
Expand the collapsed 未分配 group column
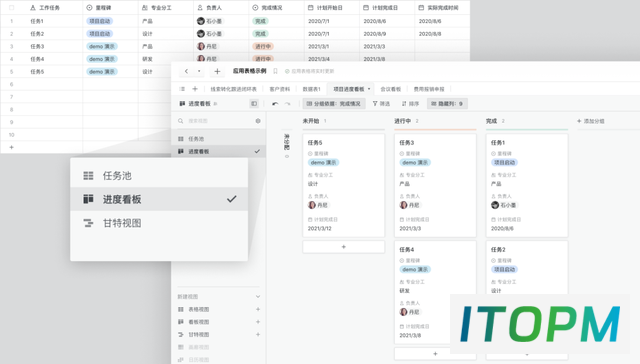click(287, 145)
